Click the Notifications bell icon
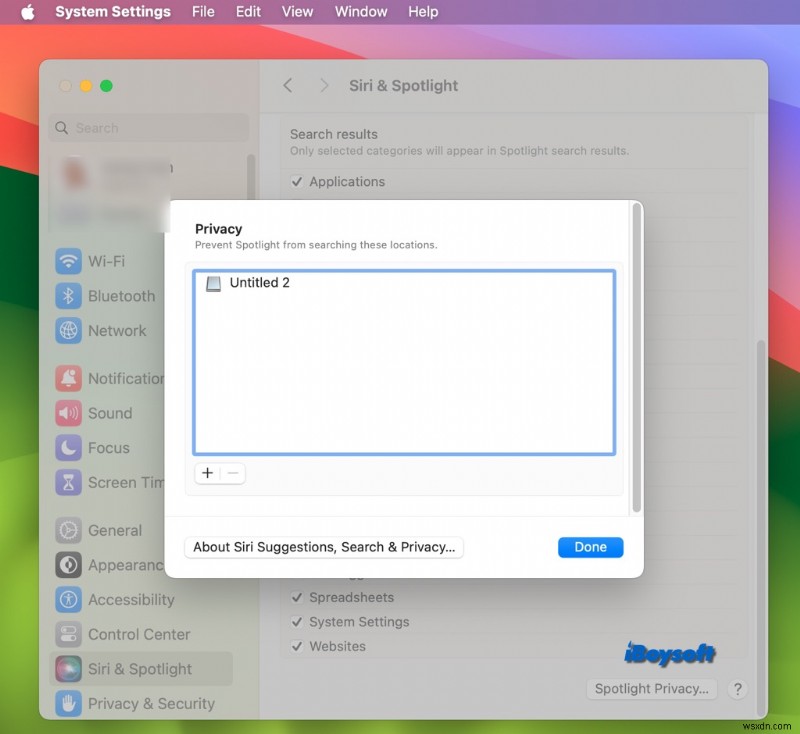Image resolution: width=800 pixels, height=734 pixels. point(68,378)
